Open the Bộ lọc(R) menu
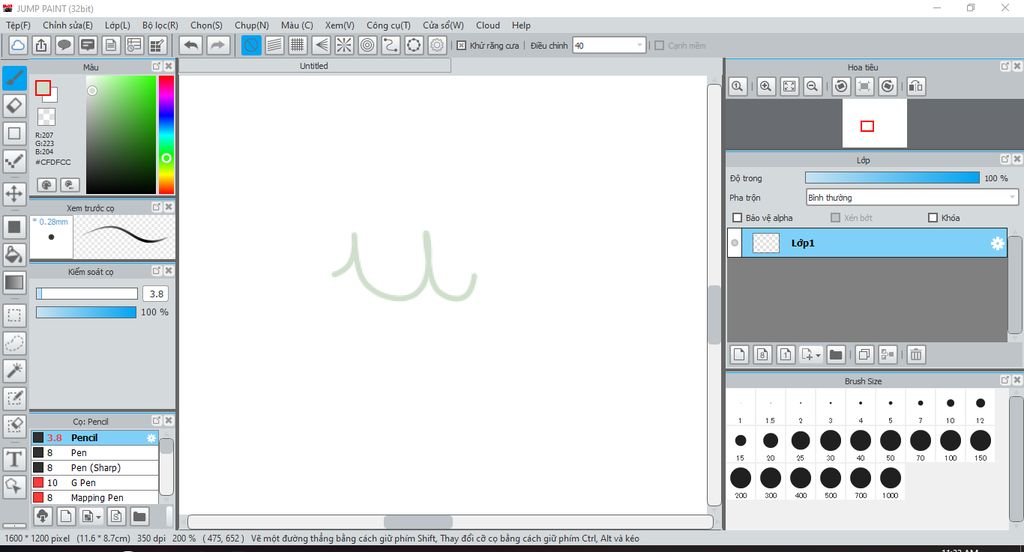The width and height of the screenshot is (1024, 552). [160, 25]
